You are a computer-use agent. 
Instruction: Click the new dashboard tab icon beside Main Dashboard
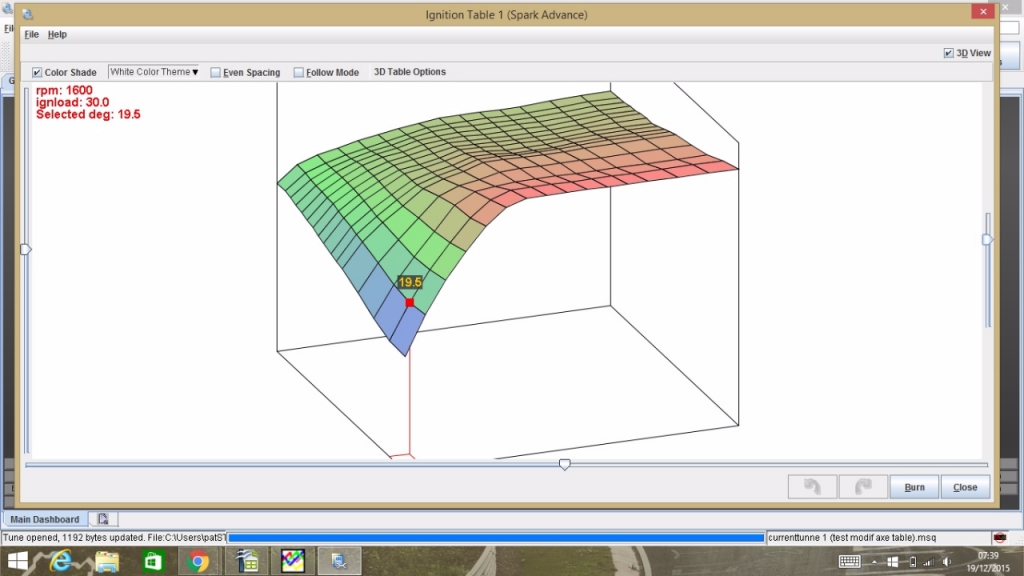[103, 519]
